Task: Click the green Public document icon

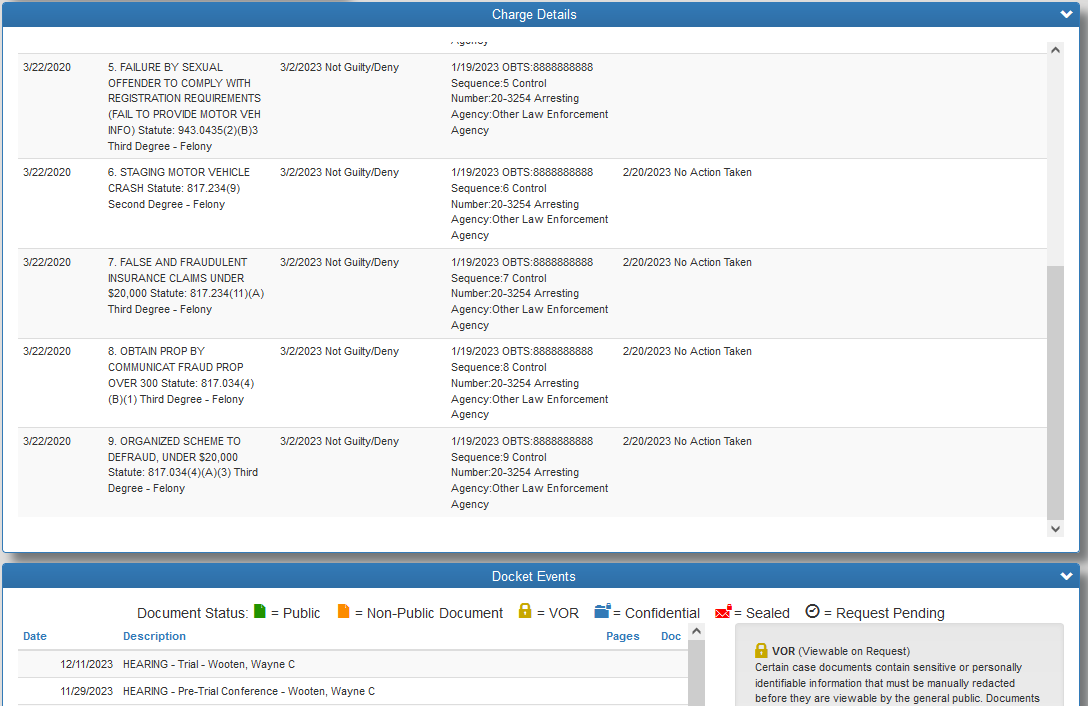Action: (x=260, y=611)
